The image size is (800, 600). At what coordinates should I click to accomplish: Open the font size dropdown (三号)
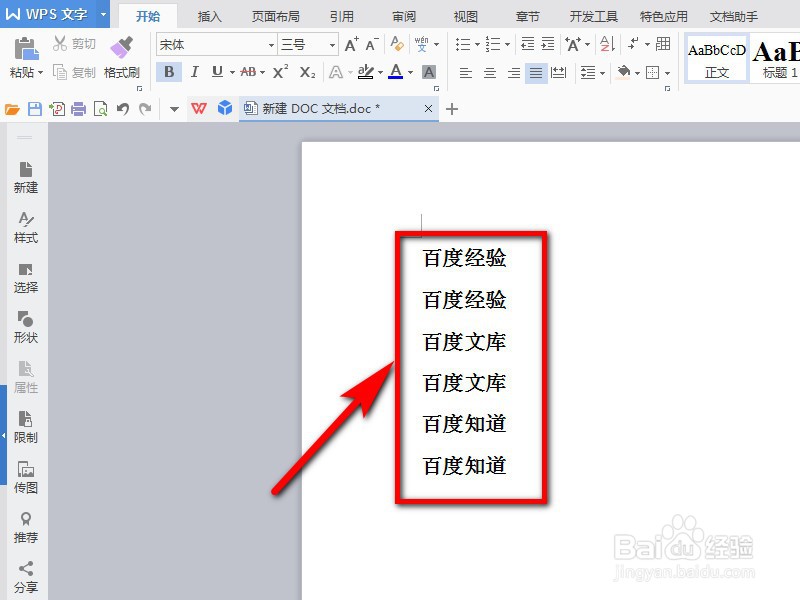(333, 45)
